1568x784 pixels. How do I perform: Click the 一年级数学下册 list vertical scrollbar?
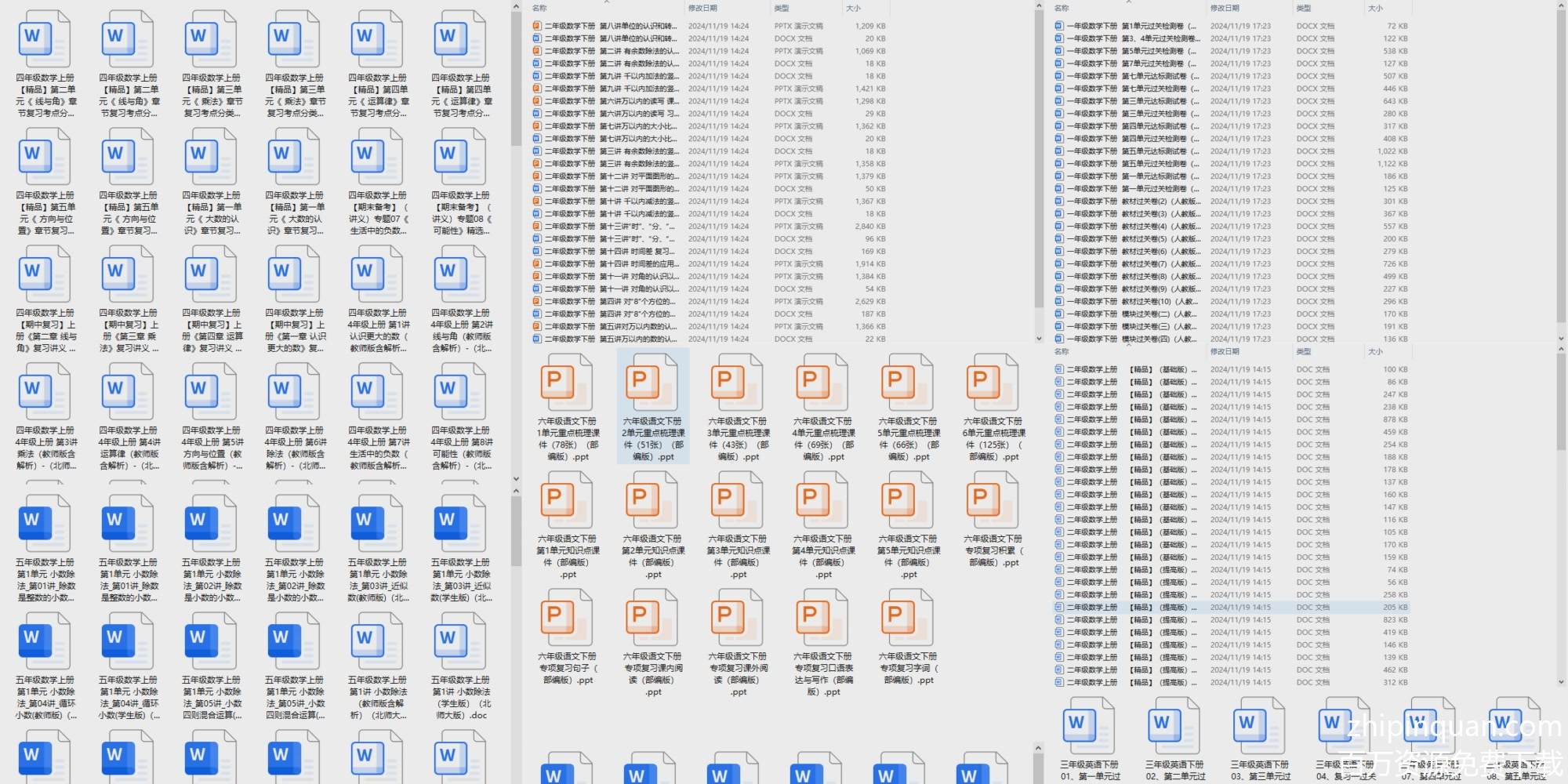point(1560,157)
